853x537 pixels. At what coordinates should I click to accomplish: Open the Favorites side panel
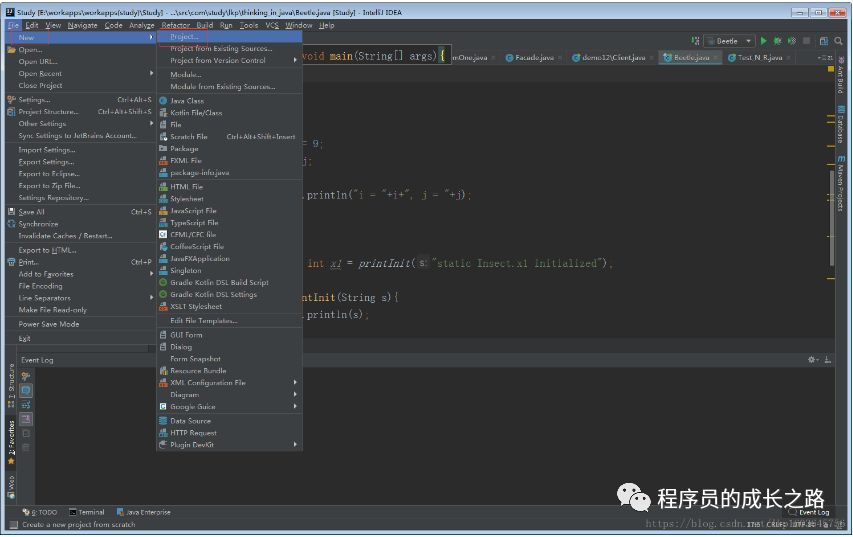(11, 442)
